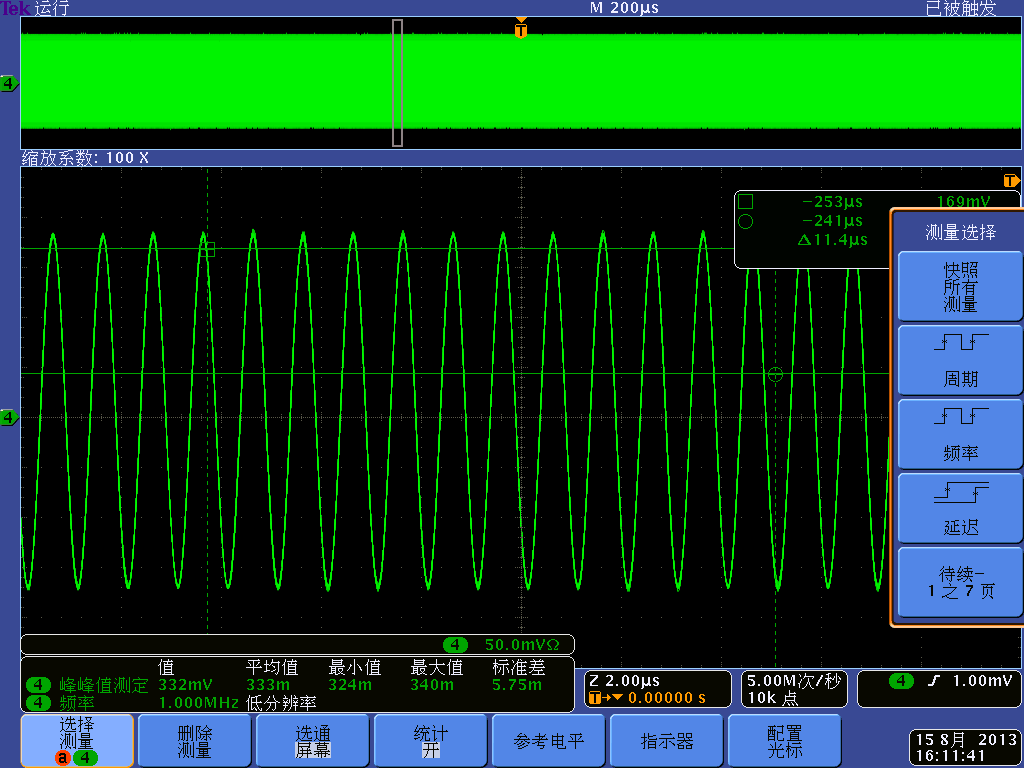
Task: Click the trigger level marker at right edge
Action: [x=1011, y=181]
